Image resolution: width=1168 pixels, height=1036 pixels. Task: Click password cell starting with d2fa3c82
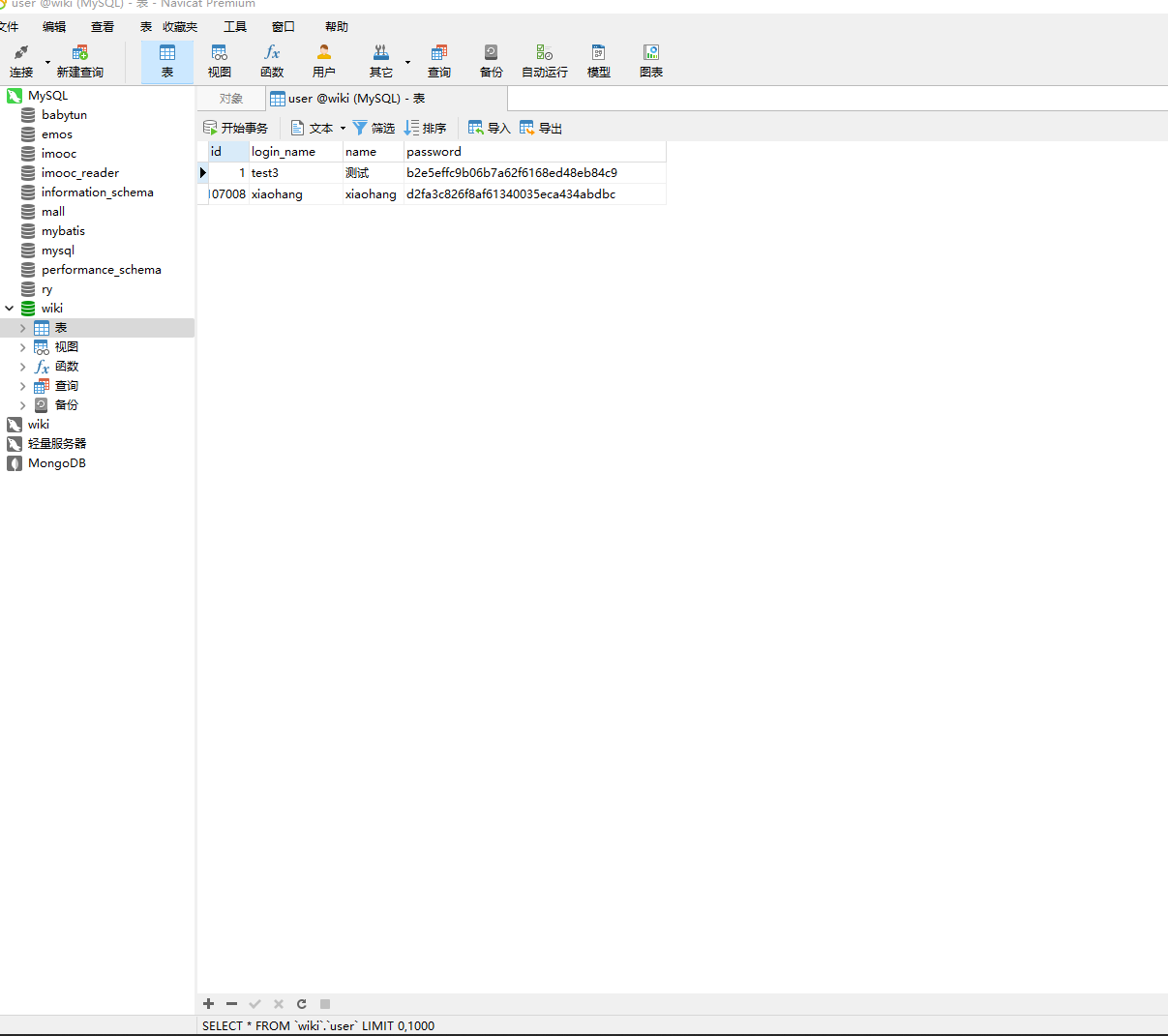[535, 194]
